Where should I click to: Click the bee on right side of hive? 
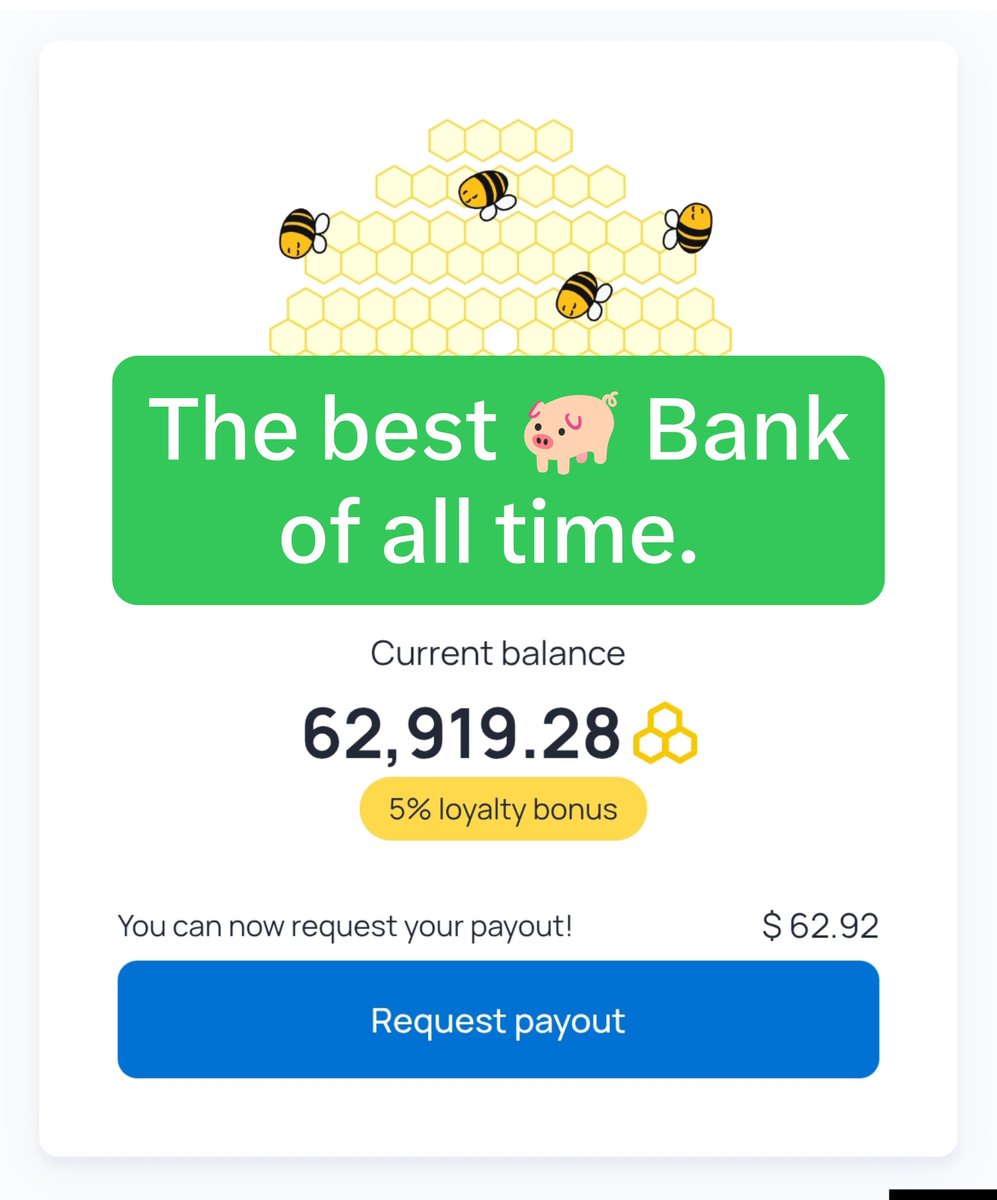coord(689,227)
